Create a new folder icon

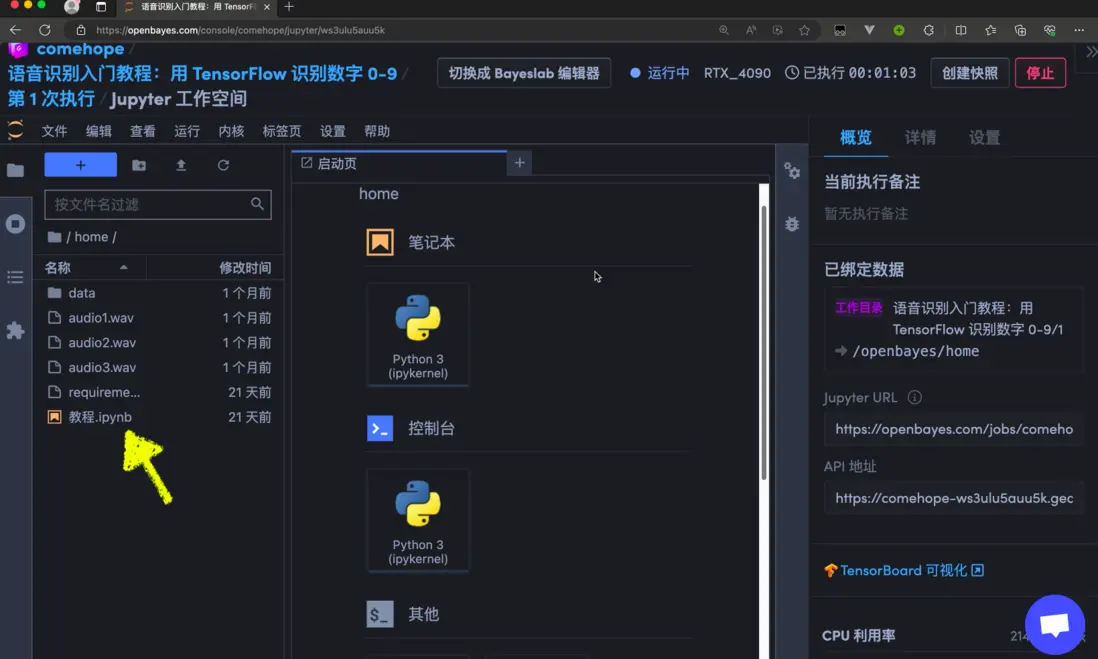(x=139, y=165)
